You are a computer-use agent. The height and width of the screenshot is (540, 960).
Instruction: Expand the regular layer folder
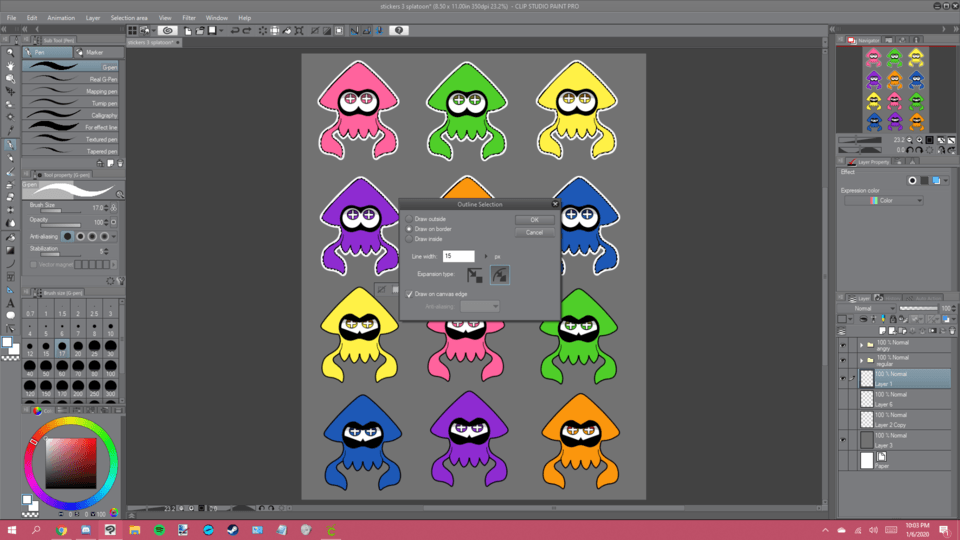(x=861, y=361)
